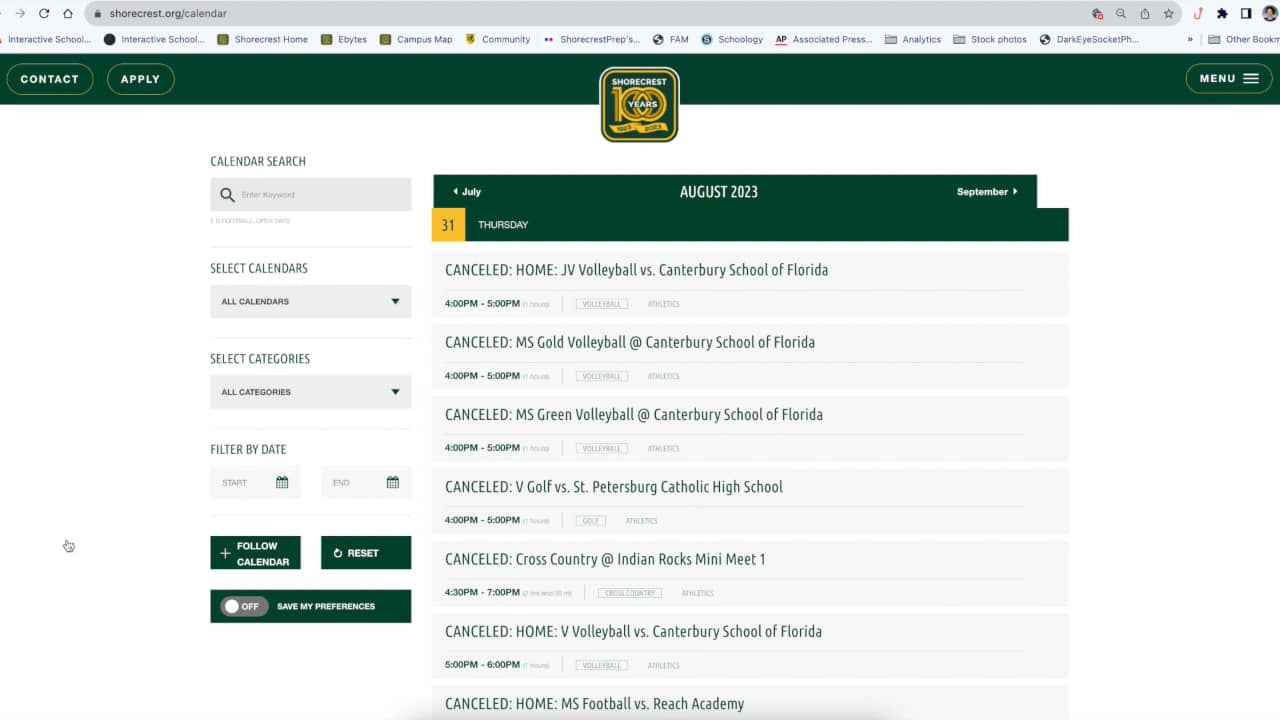1280x720 pixels.
Task: Click the browser home icon
Action: point(68,14)
